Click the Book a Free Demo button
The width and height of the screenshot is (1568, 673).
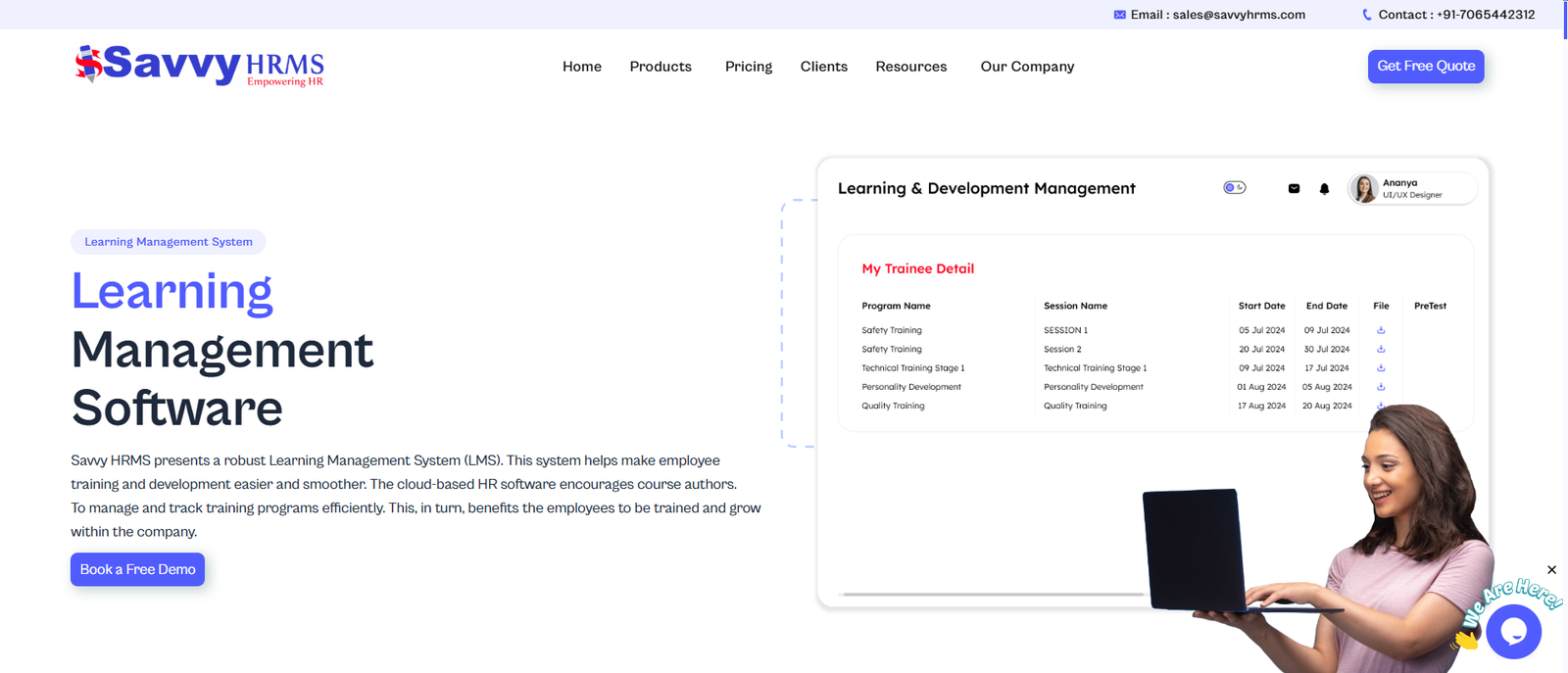(137, 569)
